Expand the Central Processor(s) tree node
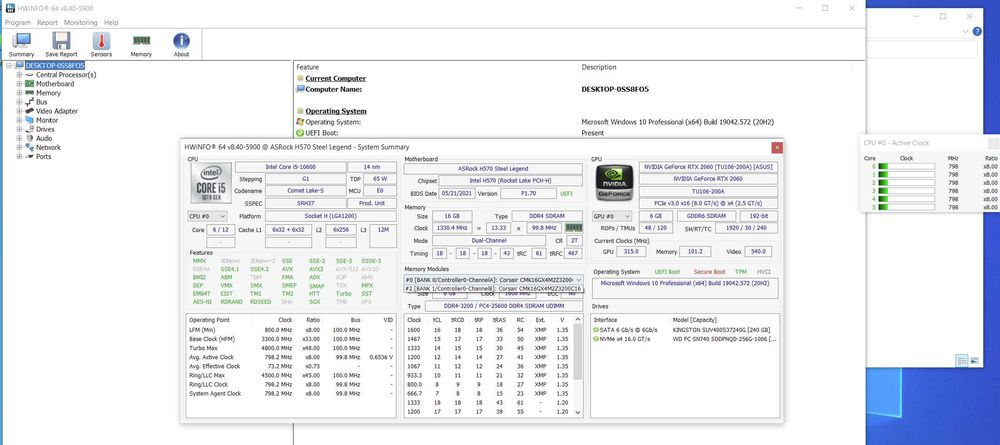This screenshot has width=1000, height=445. (x=19, y=75)
